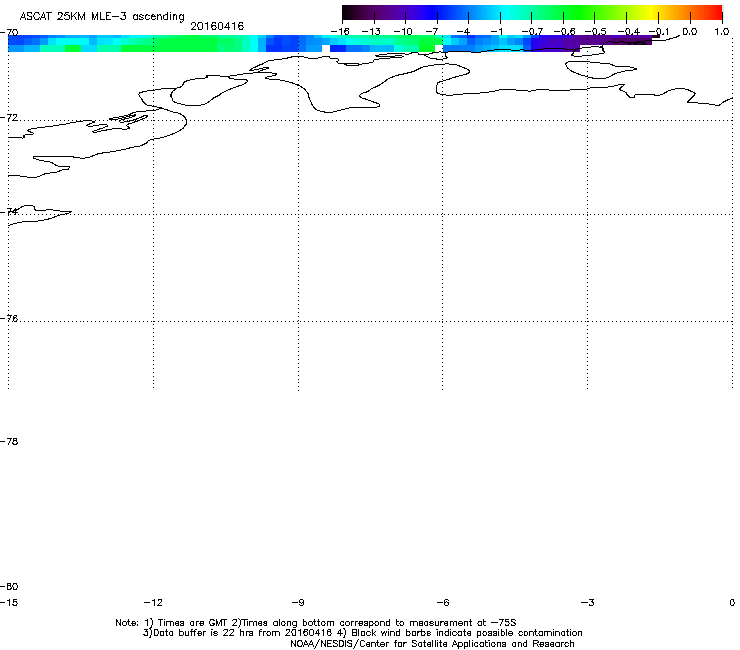740x650 pixels.
Task: Click the -16 color scale label
Action: [x=340, y=32]
